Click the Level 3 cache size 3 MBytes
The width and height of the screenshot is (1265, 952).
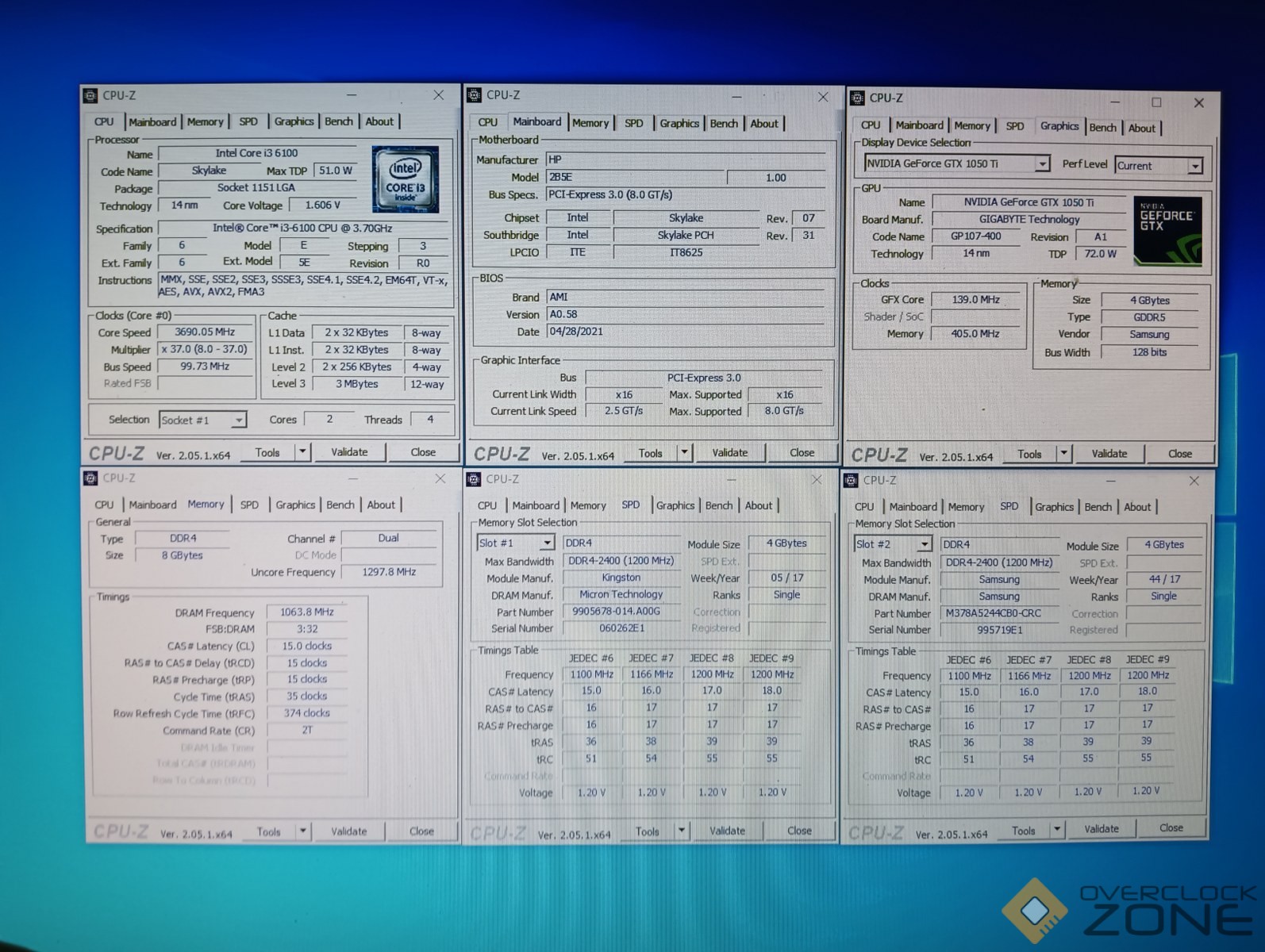356,384
